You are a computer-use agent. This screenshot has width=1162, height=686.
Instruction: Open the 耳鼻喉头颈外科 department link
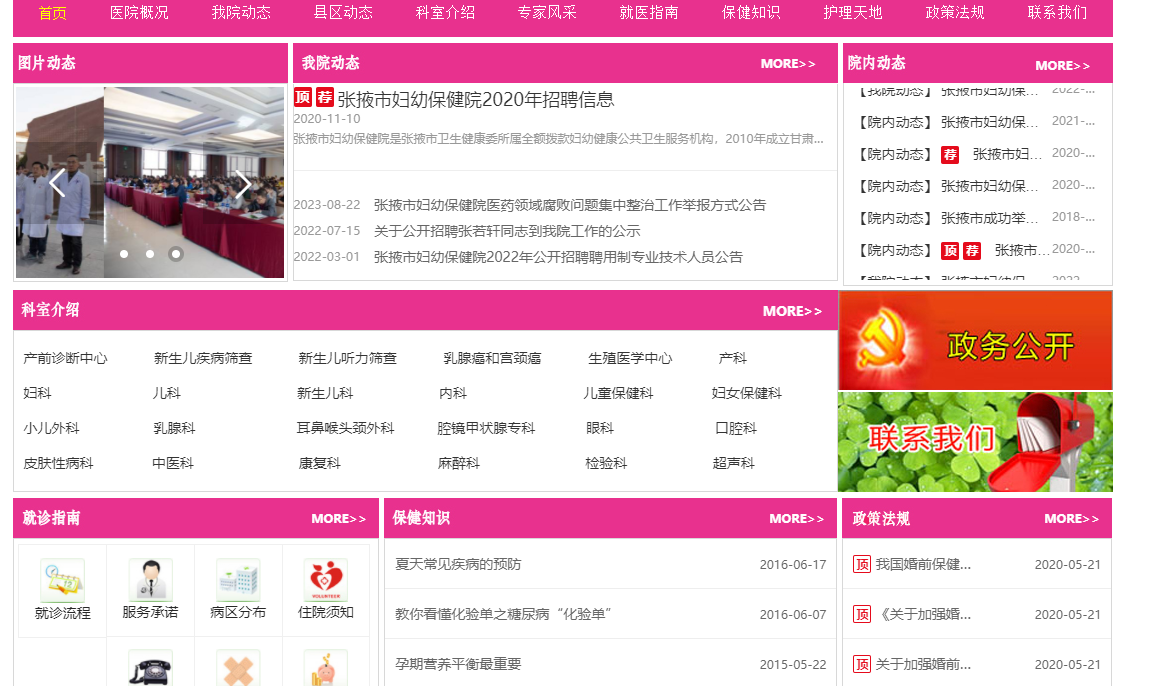pyautogui.click(x=345, y=428)
